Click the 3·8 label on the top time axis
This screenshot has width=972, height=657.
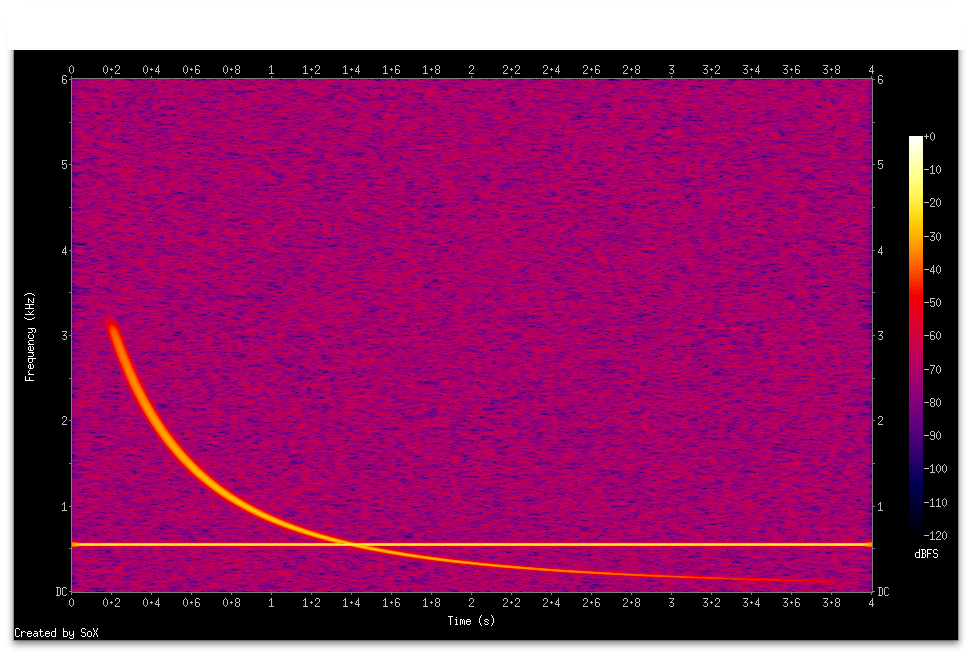(830, 70)
